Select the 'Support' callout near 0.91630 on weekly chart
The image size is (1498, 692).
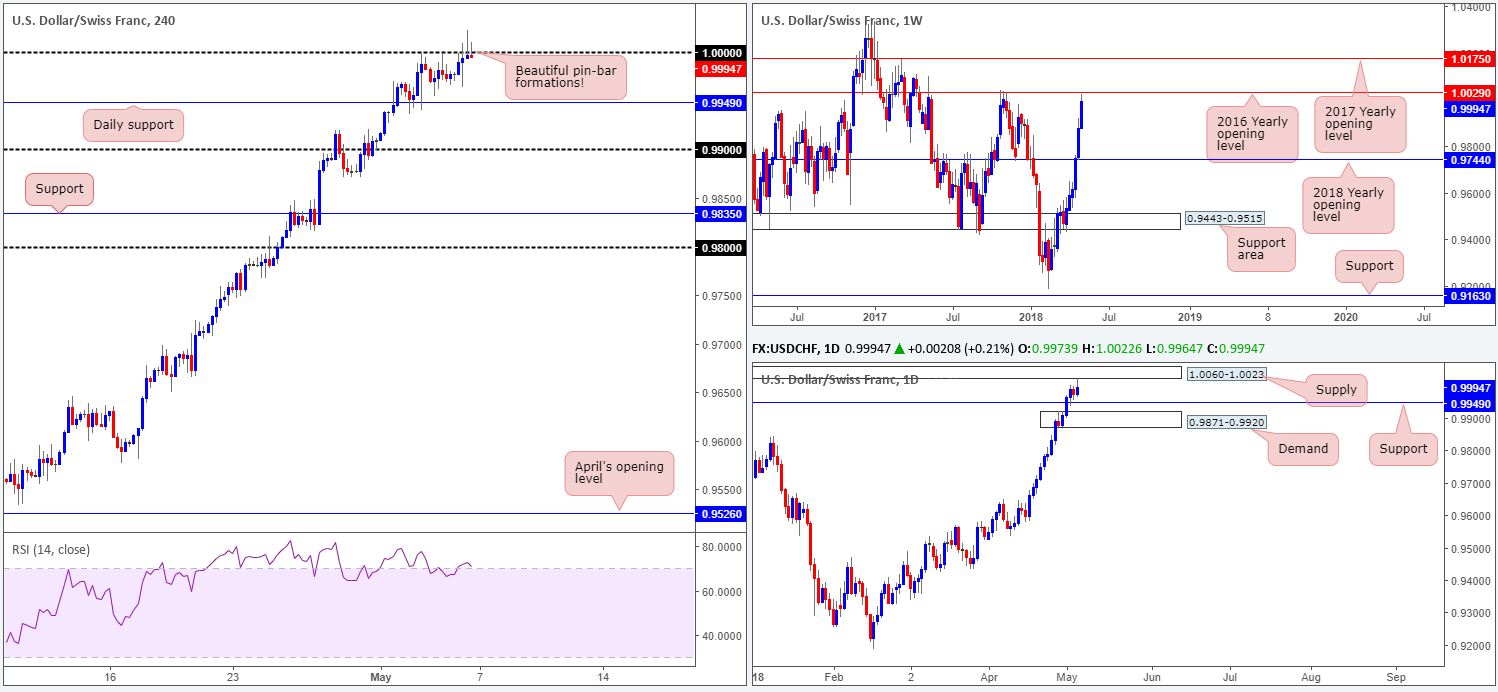[x=1369, y=266]
